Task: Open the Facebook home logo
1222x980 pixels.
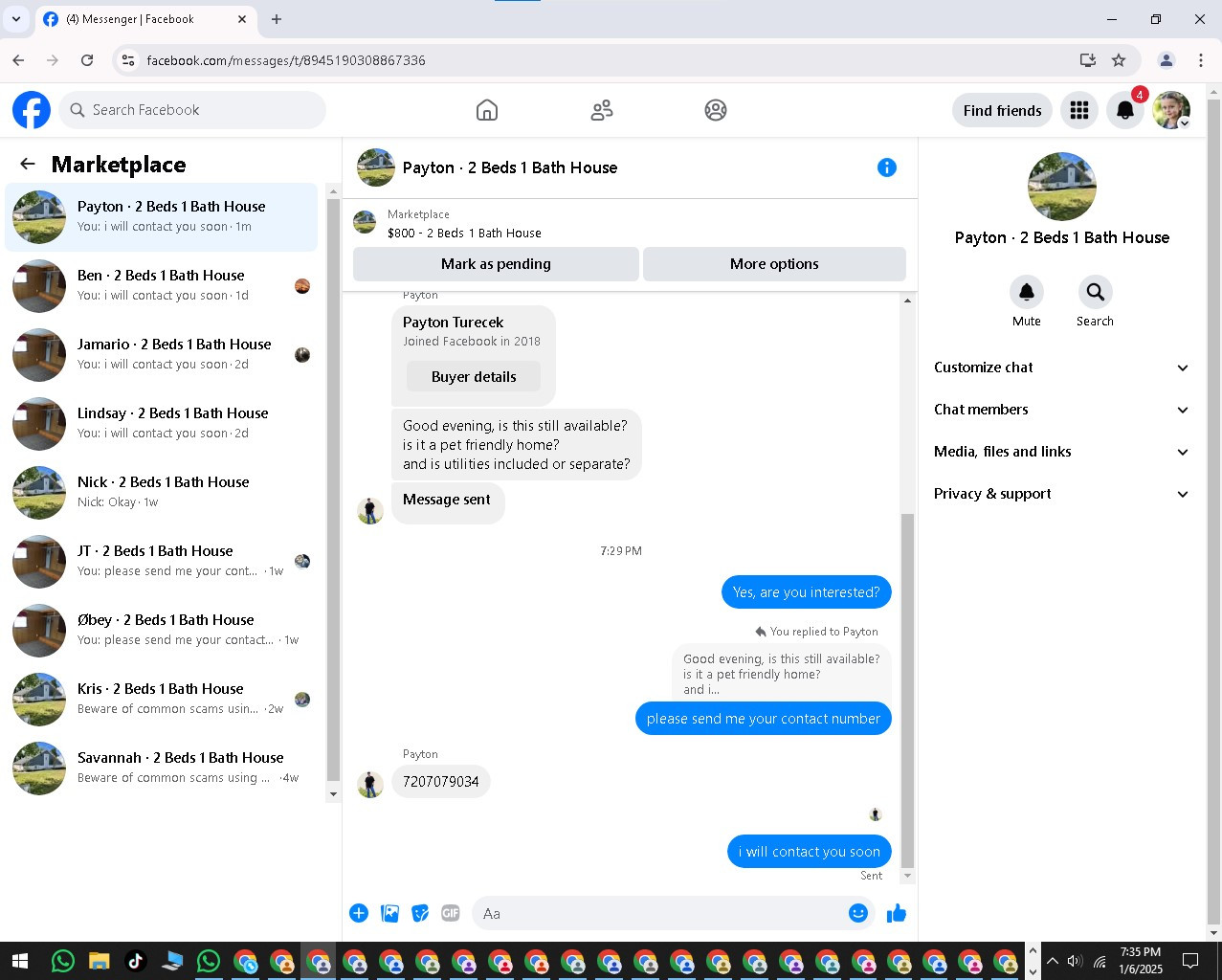Action: [32, 110]
